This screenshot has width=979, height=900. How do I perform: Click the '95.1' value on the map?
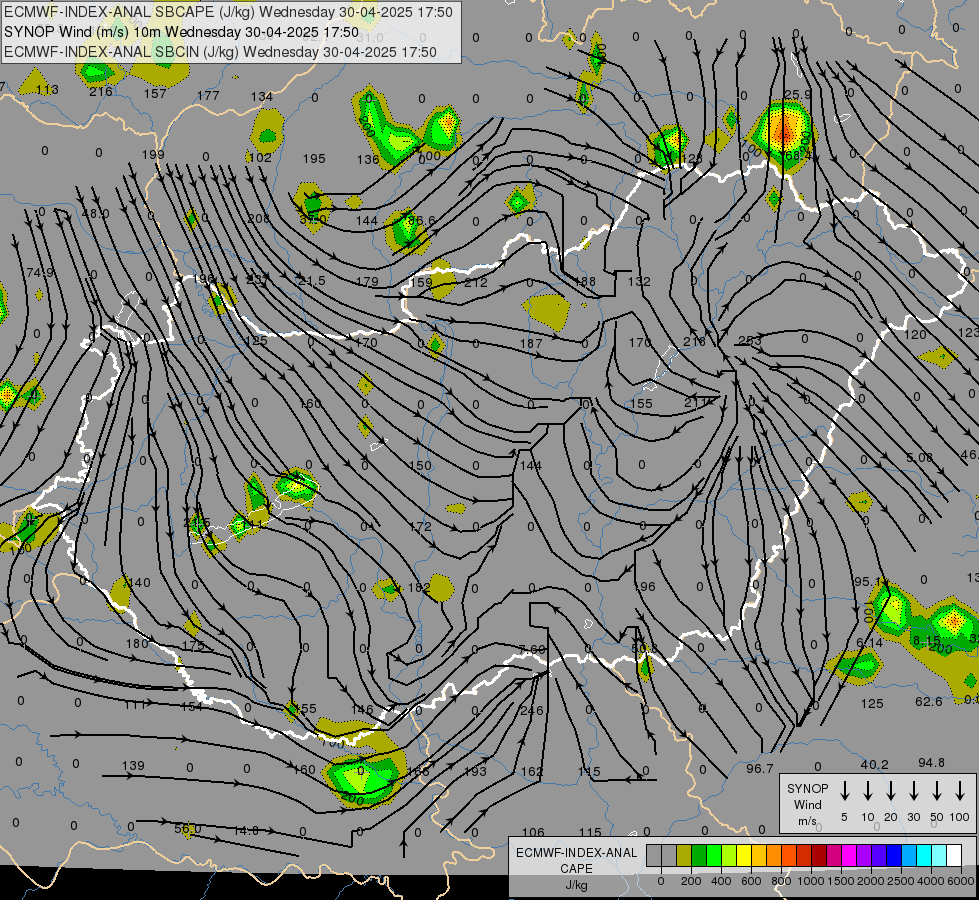coord(867,581)
